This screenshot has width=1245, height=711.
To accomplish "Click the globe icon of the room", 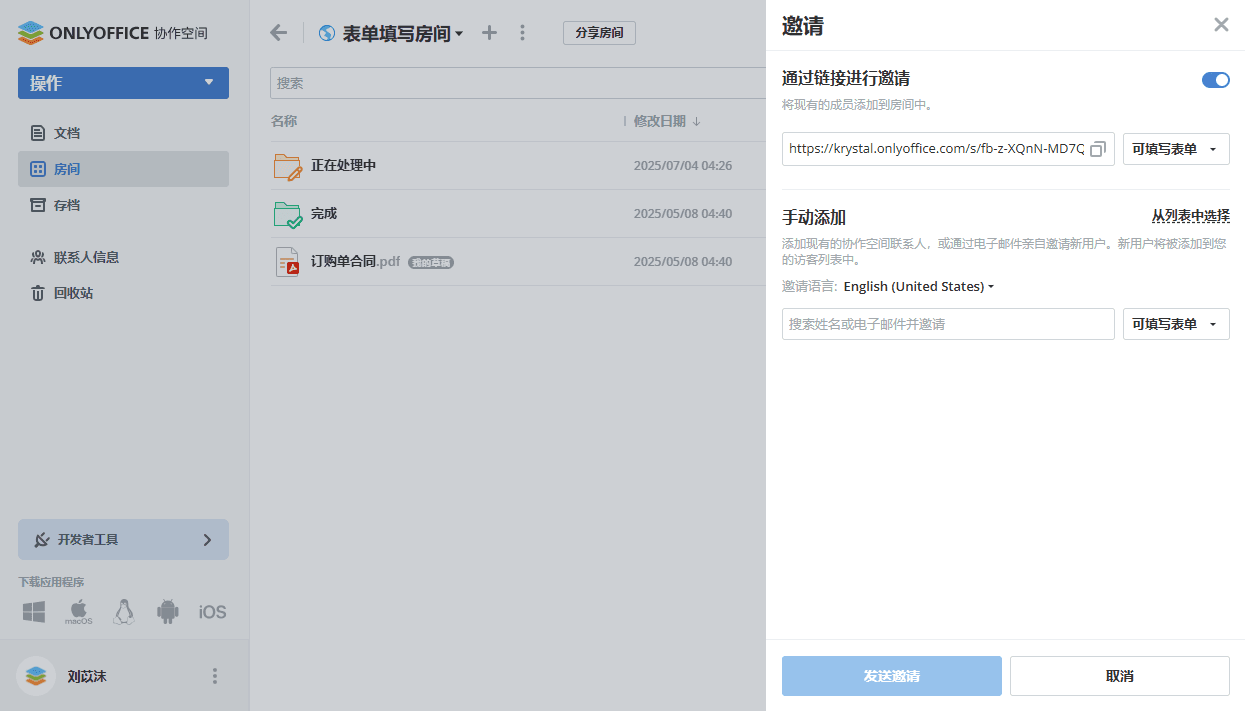I will pyautogui.click(x=326, y=33).
